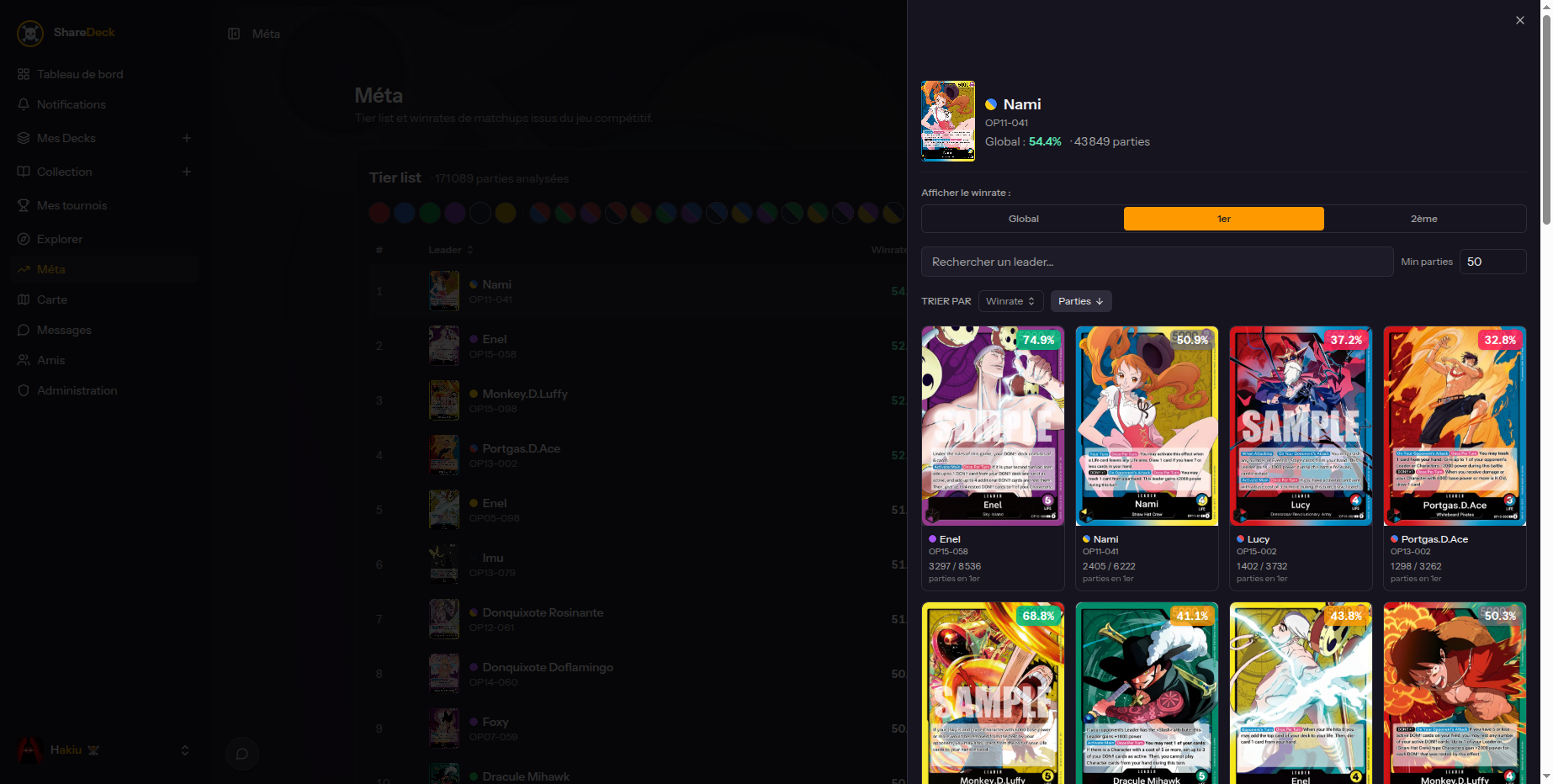The width and height of the screenshot is (1553, 784).
Task: Open Notifications via the bell icon
Action: click(24, 104)
